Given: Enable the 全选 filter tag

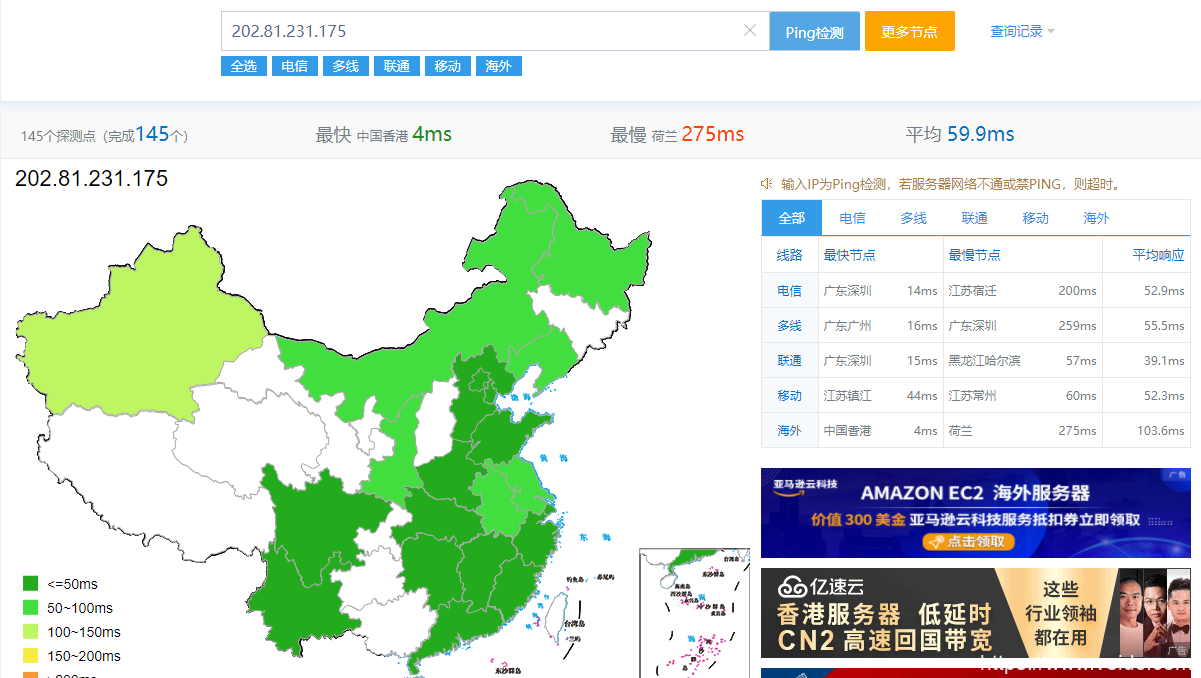Looking at the screenshot, I should pyautogui.click(x=244, y=65).
